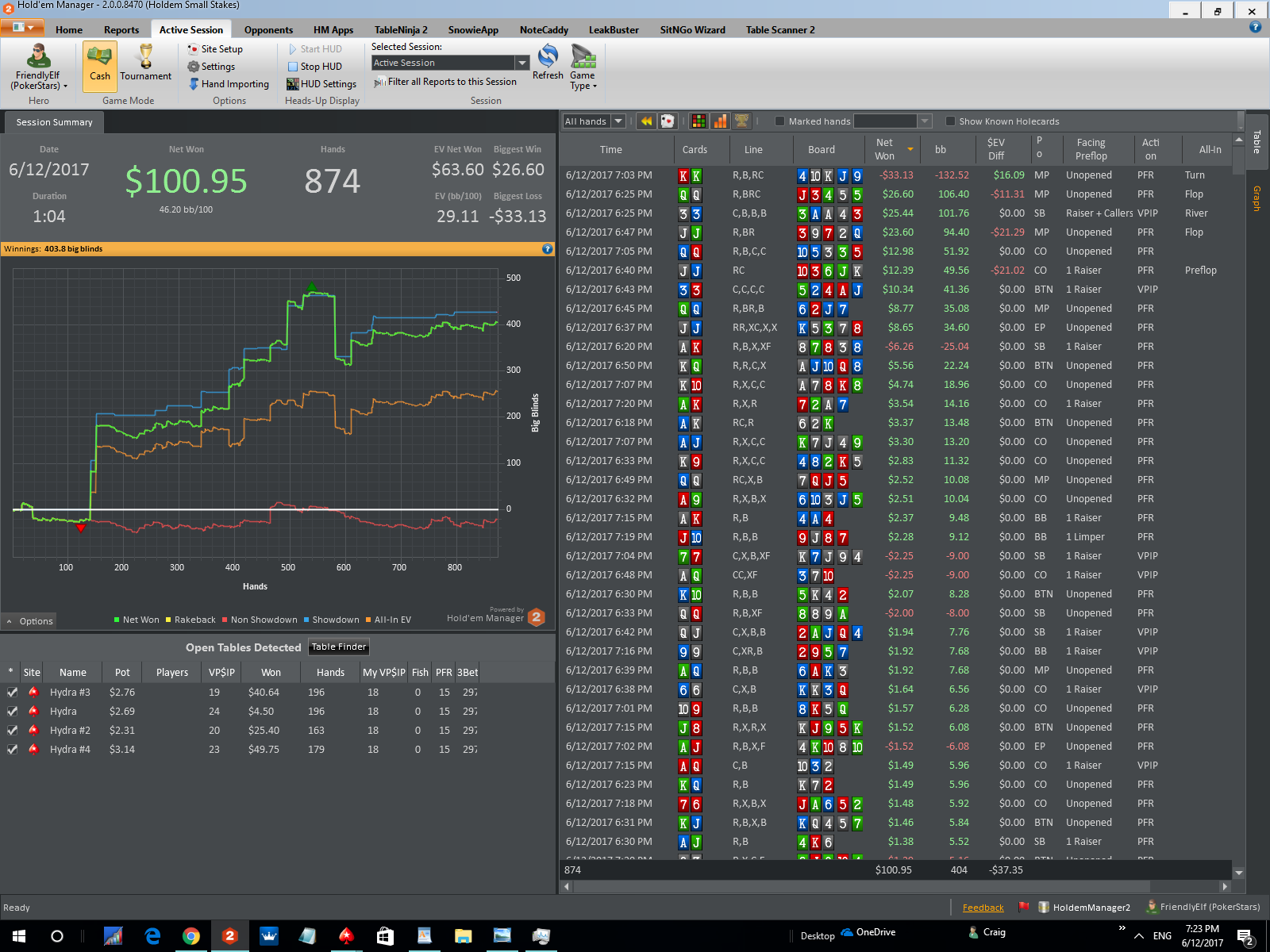Open the Action Center notifications icon

point(1246,937)
